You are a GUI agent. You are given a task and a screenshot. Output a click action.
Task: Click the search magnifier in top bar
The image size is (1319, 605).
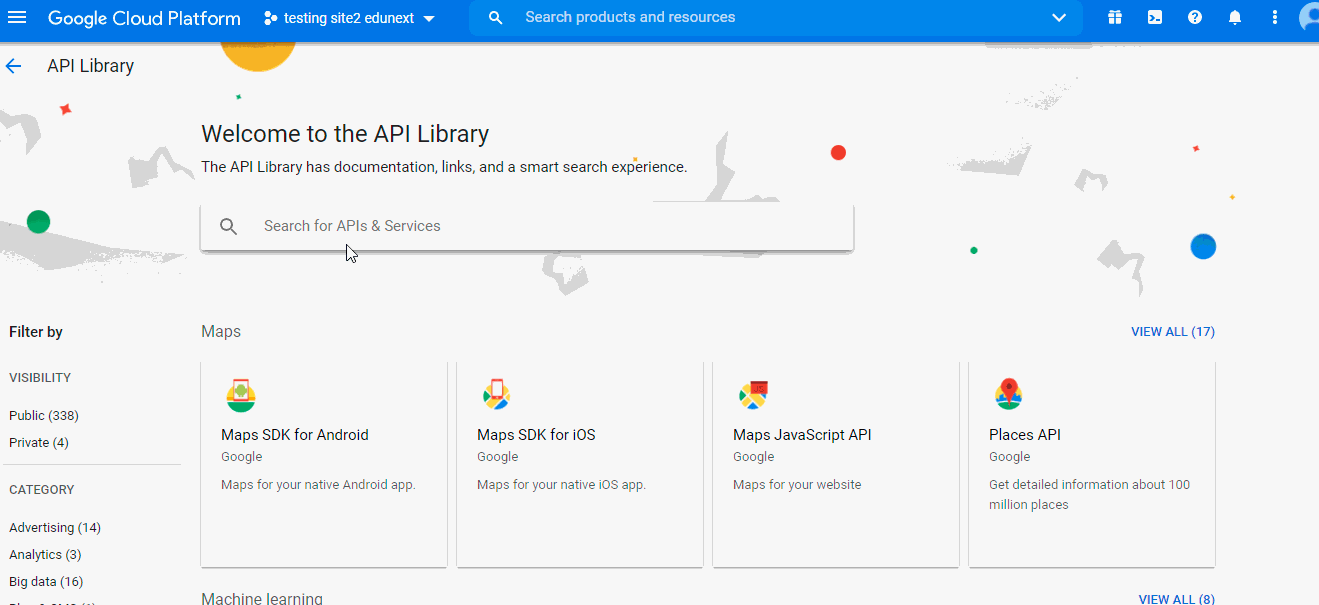495,18
